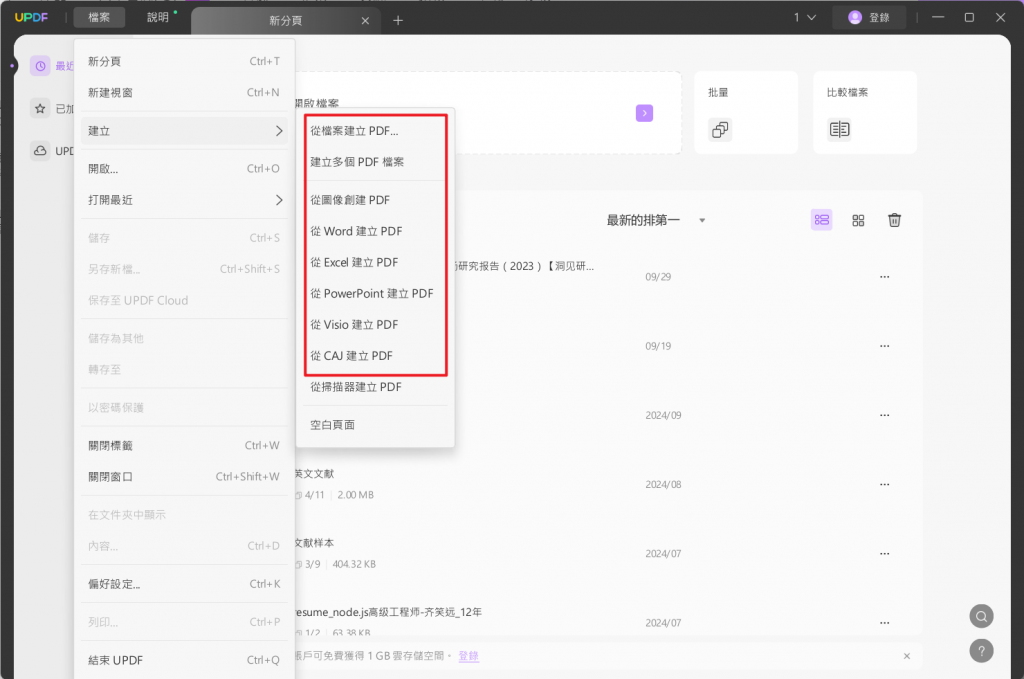1024x679 pixels.
Task: Choose 新分頁 from the file menu
Action: click(184, 61)
